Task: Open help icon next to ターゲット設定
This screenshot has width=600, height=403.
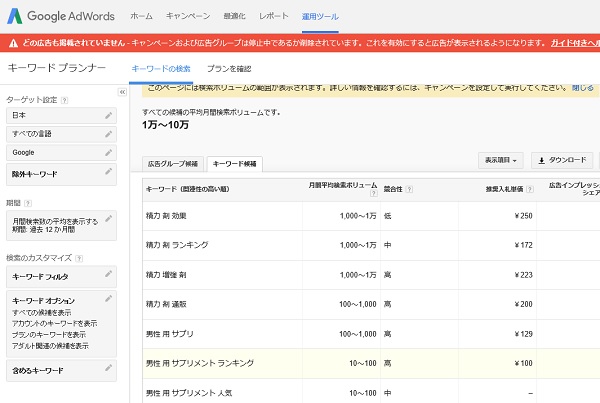Action: pyautogui.click(x=64, y=100)
